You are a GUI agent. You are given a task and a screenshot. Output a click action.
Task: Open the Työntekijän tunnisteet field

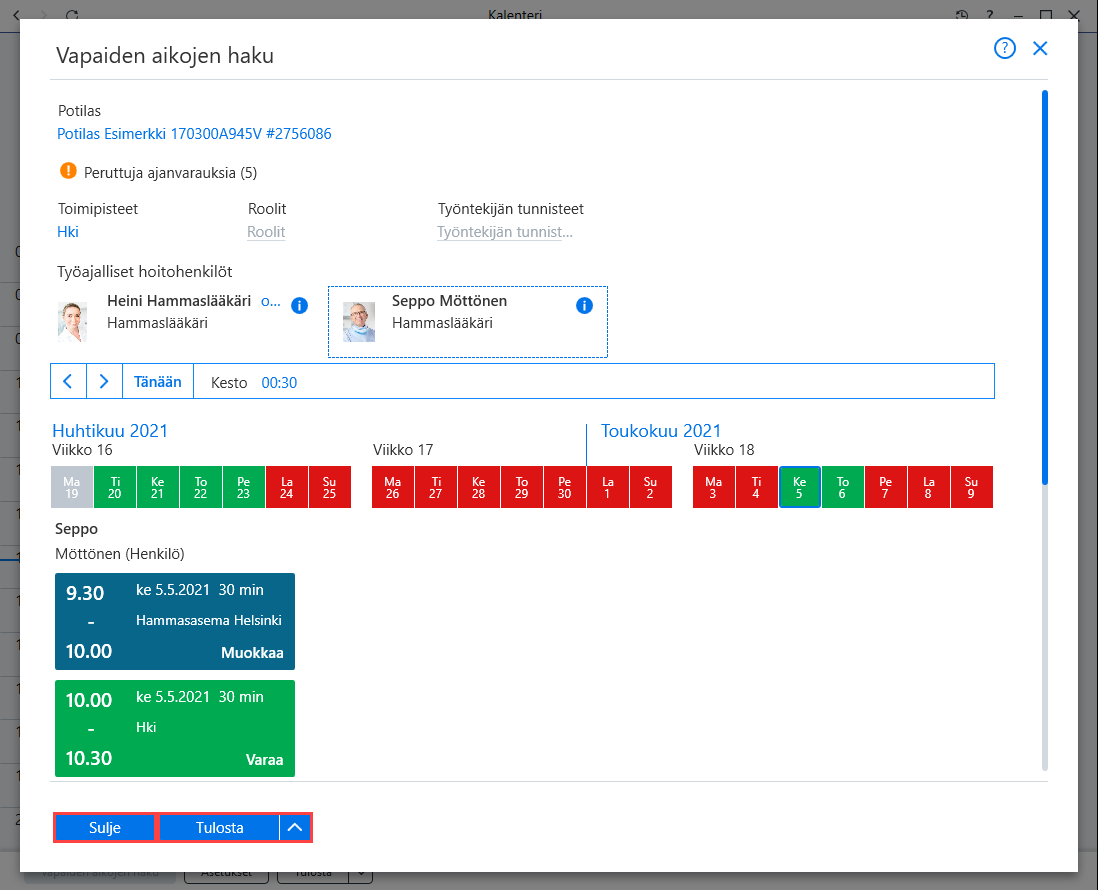coord(505,232)
